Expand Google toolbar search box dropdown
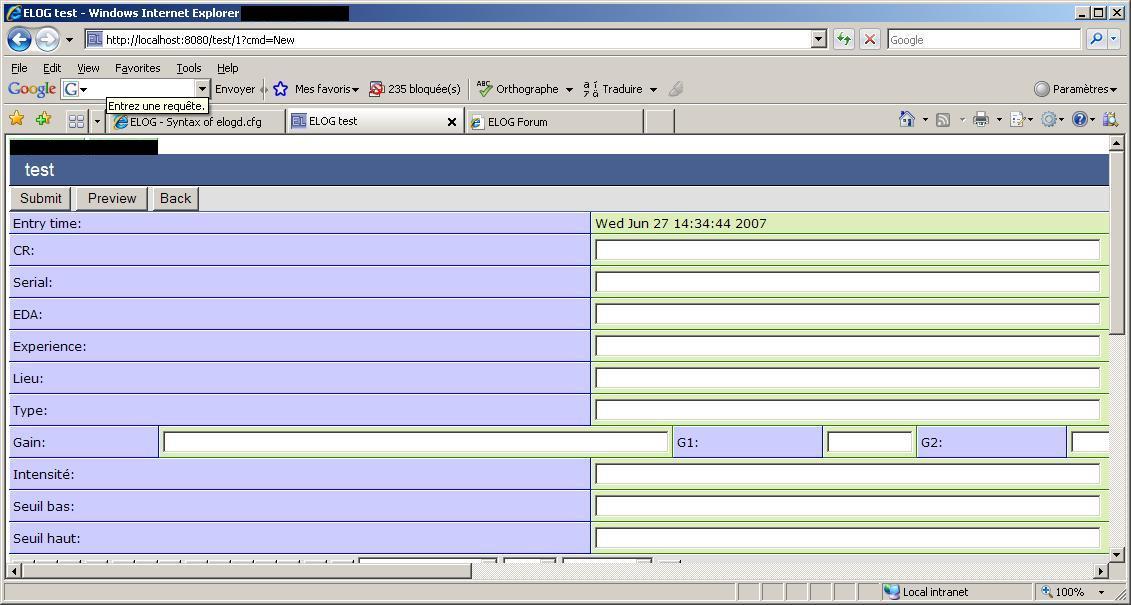Screen dimensions: 1131x605 (x=202, y=89)
